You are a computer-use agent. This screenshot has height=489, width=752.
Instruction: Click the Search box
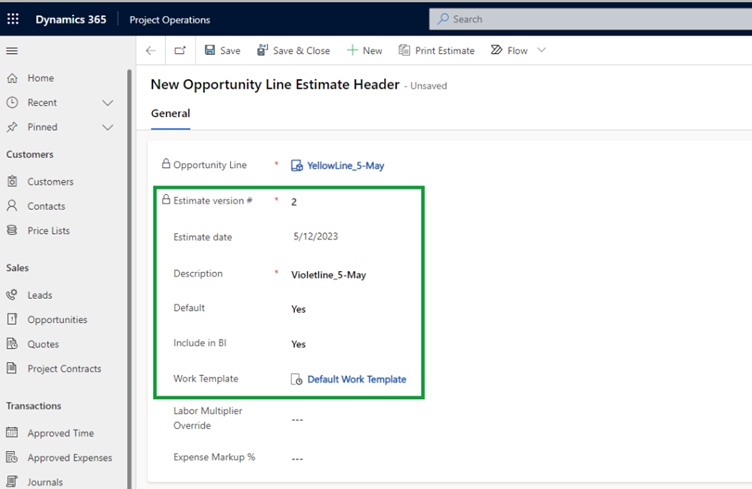(x=590, y=19)
